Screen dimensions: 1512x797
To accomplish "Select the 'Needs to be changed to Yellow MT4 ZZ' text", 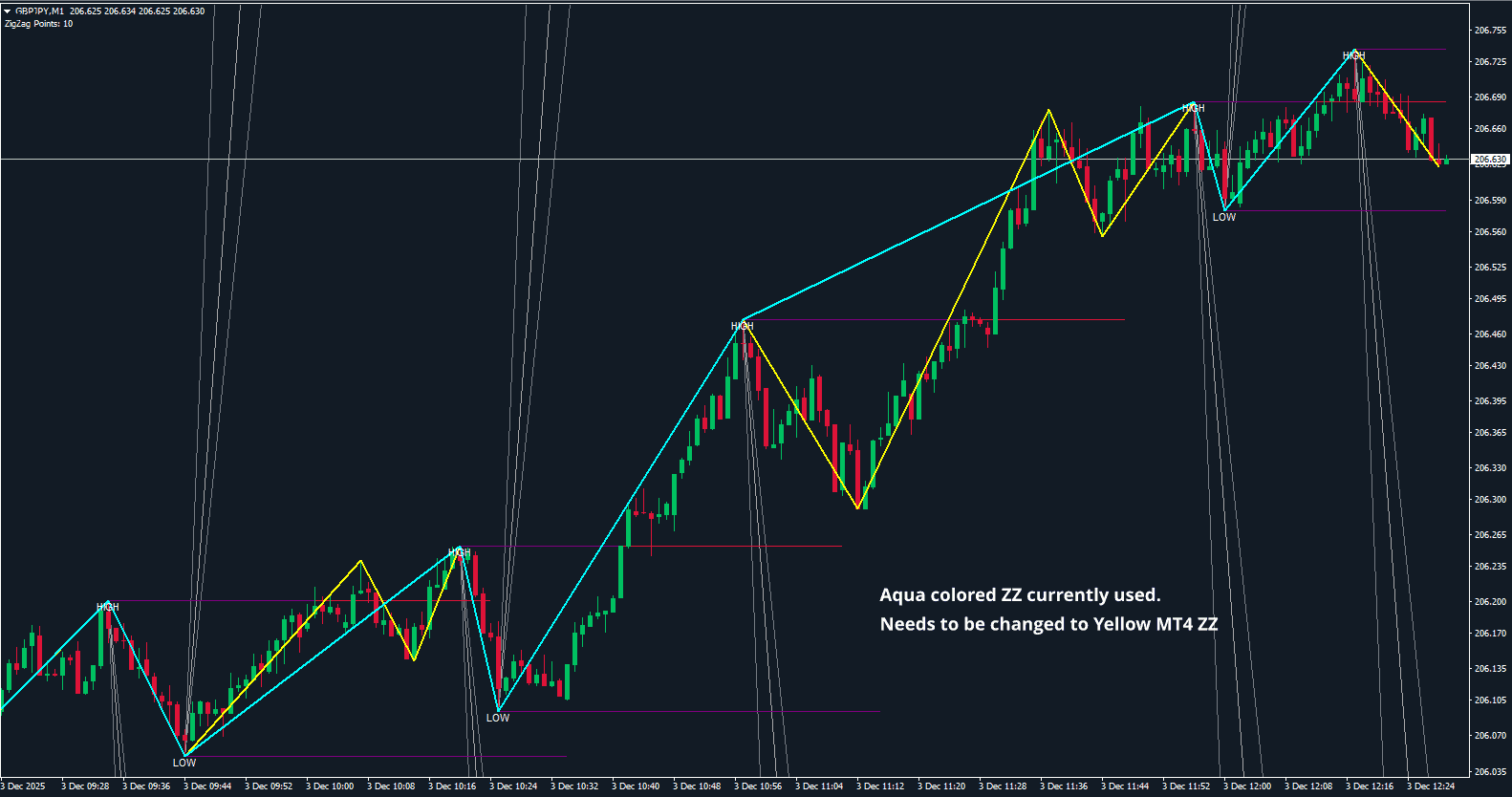I will pos(1048,624).
